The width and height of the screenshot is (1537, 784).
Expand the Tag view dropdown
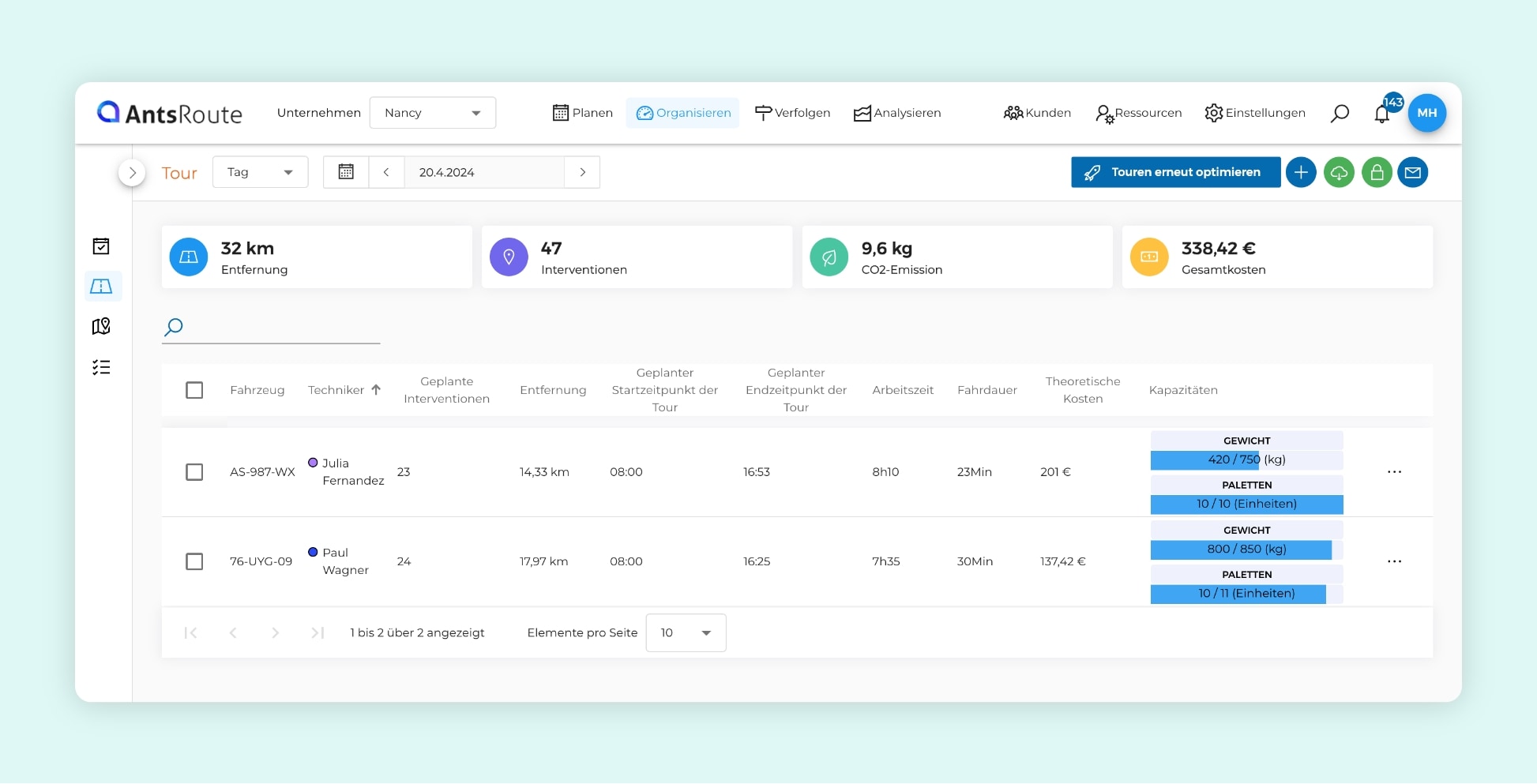click(x=260, y=172)
